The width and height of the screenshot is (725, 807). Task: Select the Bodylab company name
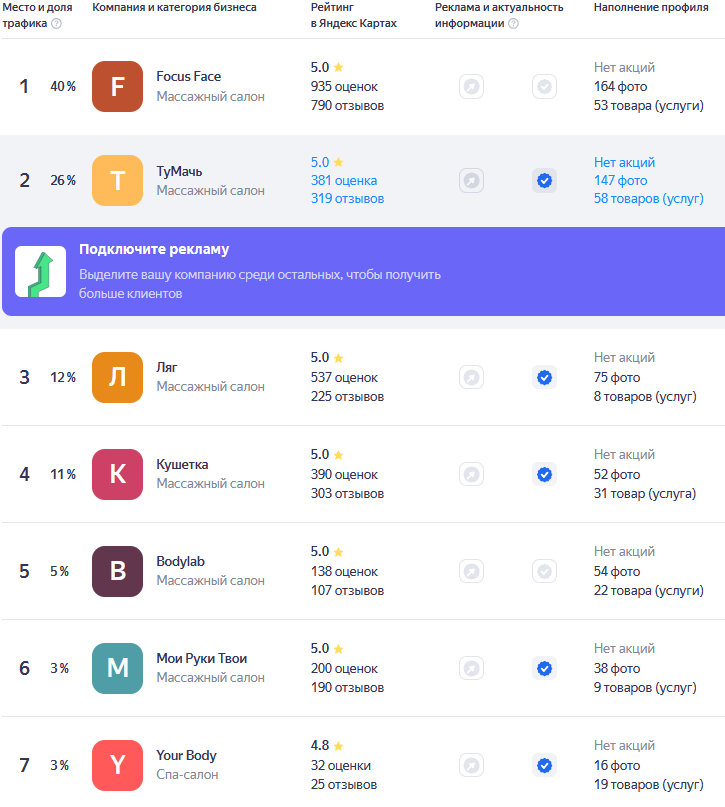(180, 562)
